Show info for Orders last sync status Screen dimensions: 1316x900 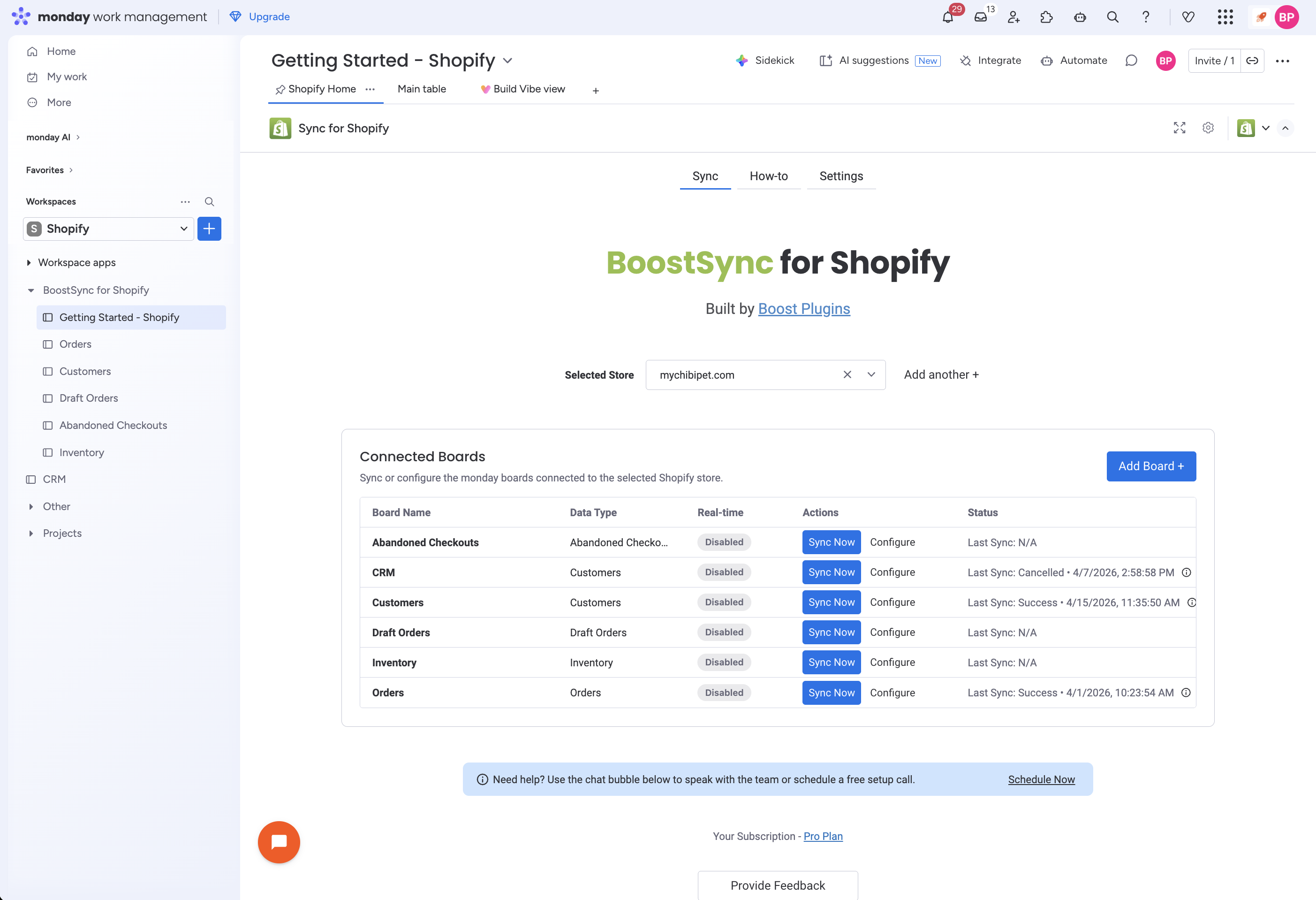coord(1186,693)
